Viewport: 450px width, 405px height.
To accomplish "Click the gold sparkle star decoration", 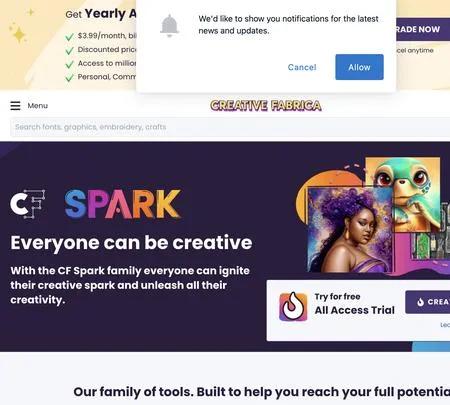I will (19, 34).
